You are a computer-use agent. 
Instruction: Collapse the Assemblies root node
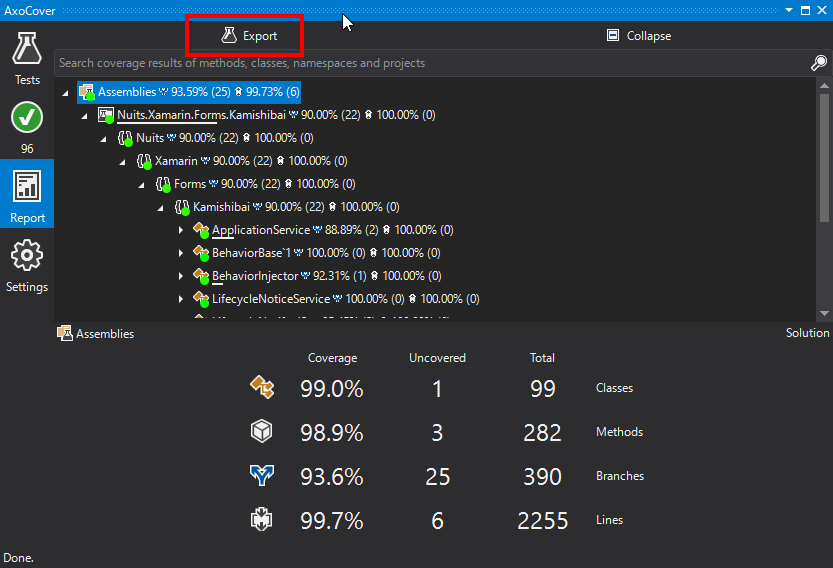pos(65,92)
